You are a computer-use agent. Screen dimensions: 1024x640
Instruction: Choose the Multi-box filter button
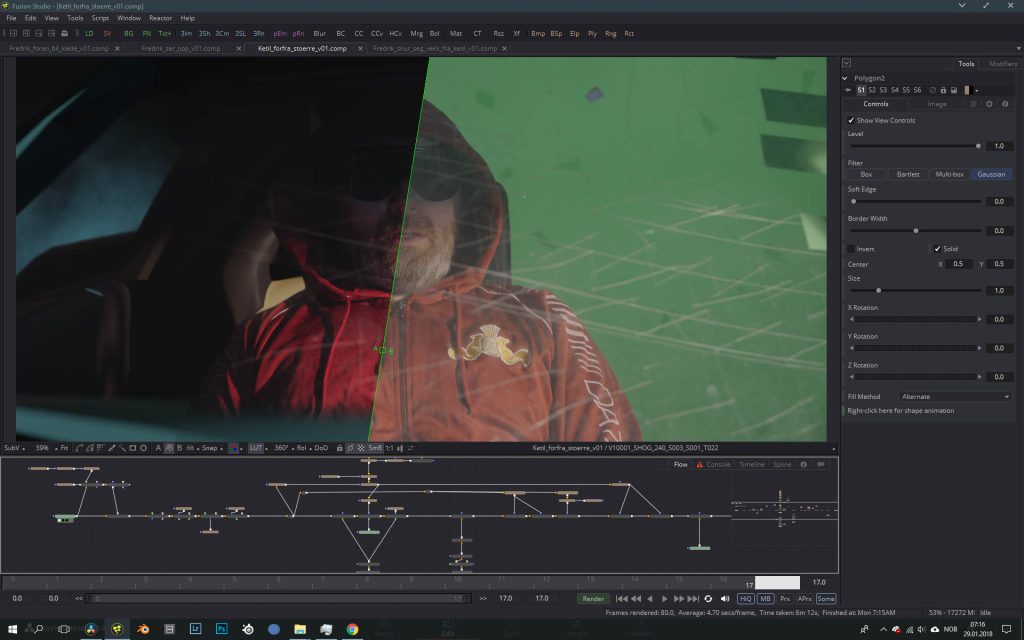949,174
